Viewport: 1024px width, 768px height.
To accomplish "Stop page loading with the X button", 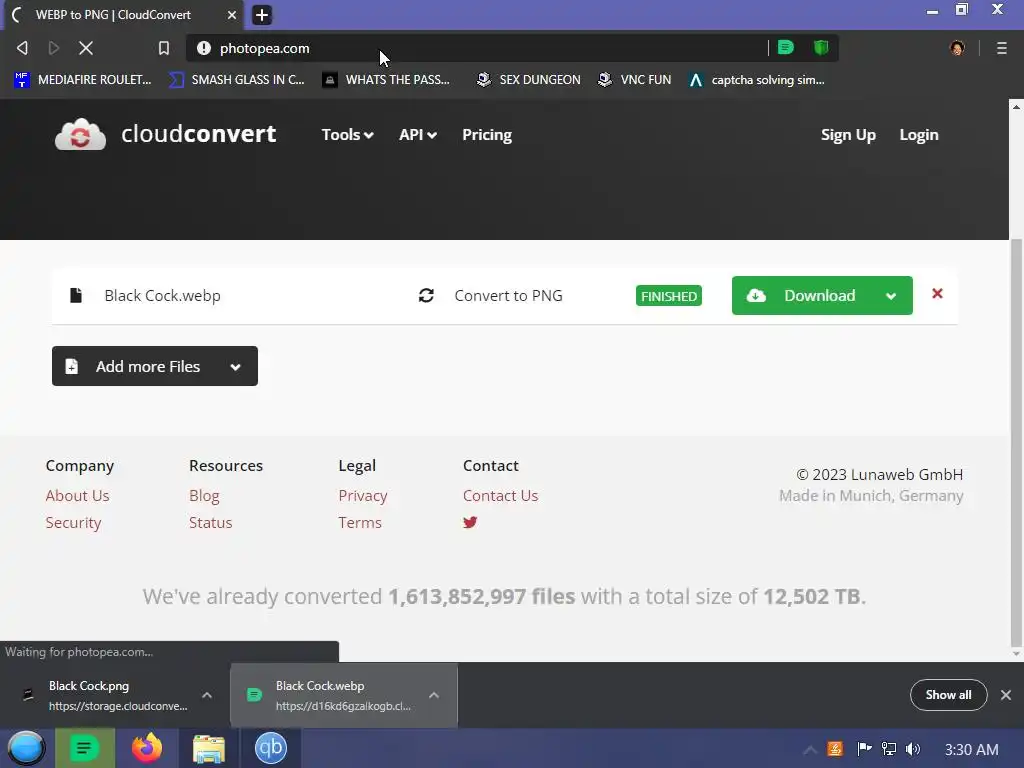I will pyautogui.click(x=86, y=48).
